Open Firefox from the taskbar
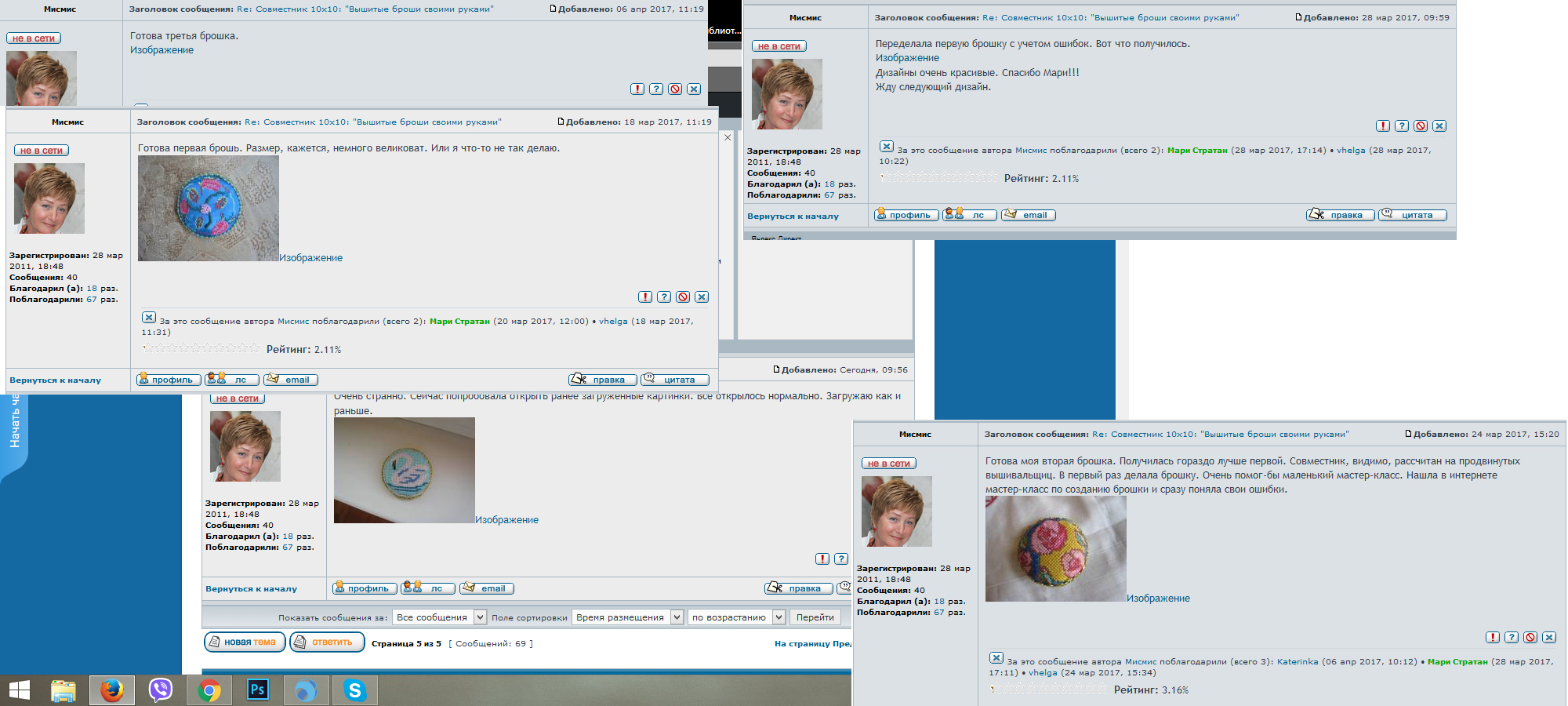The height and width of the screenshot is (706, 1568). coord(111,690)
